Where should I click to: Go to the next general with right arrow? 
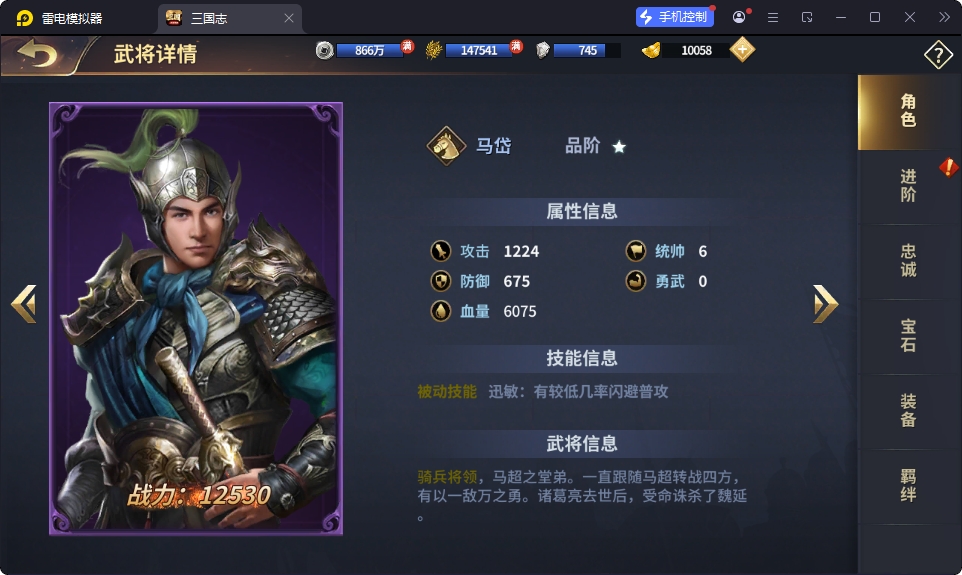pyautogui.click(x=826, y=304)
